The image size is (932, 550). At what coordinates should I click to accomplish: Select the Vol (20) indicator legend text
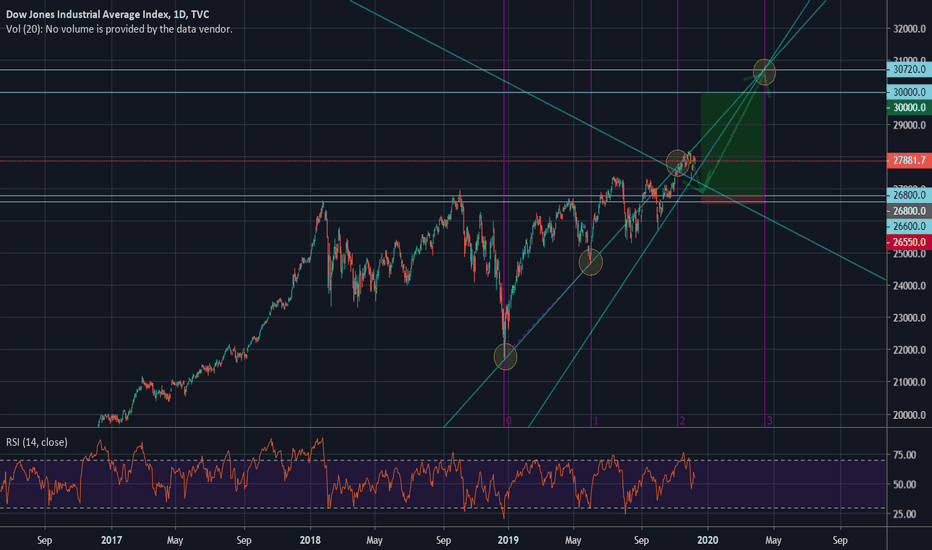coord(119,29)
